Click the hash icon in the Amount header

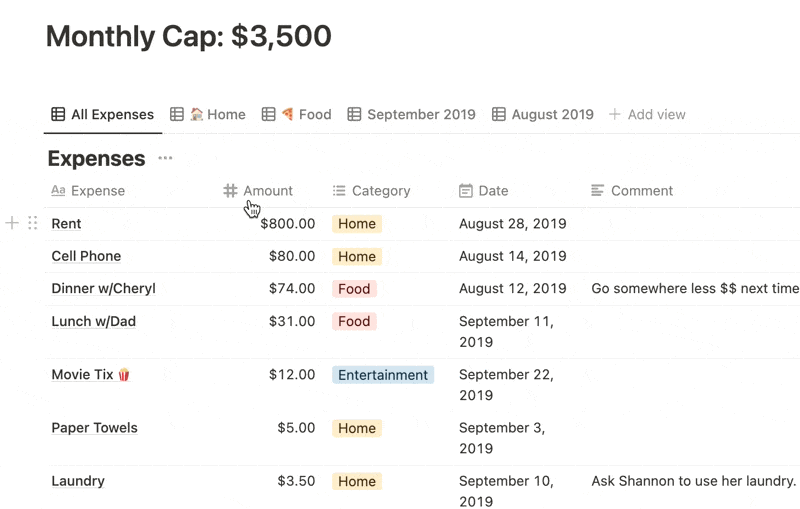[x=230, y=190]
